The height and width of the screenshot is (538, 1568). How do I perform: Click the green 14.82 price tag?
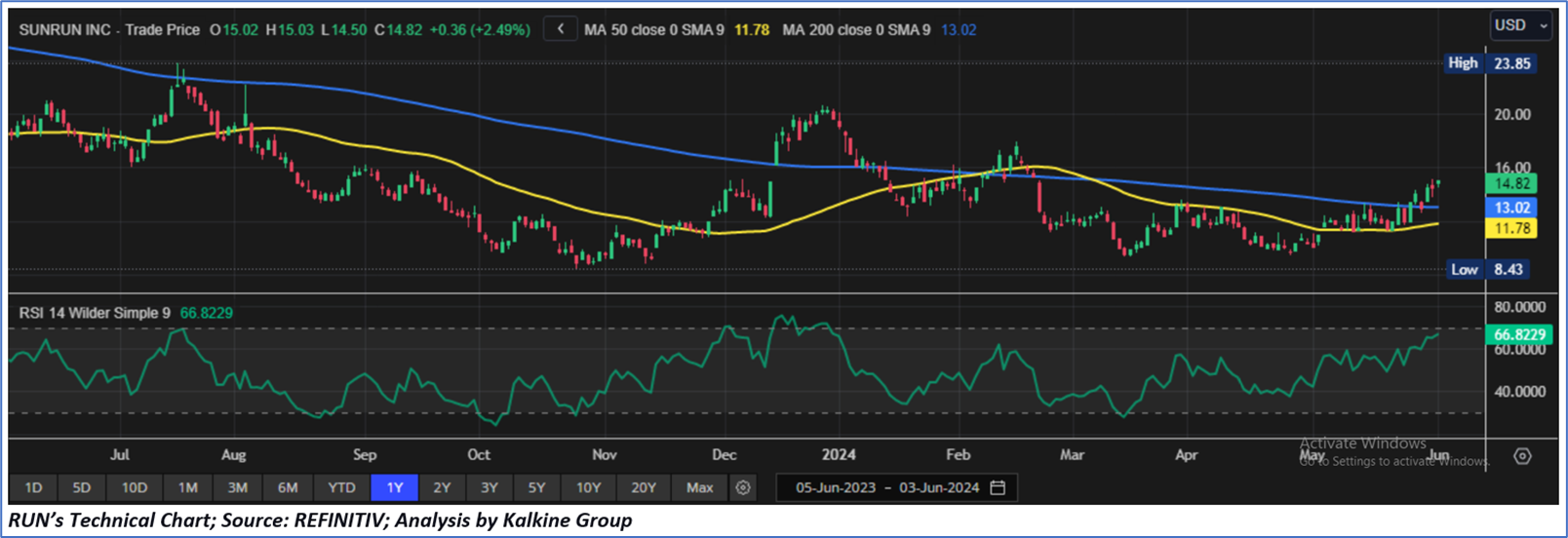1510,183
